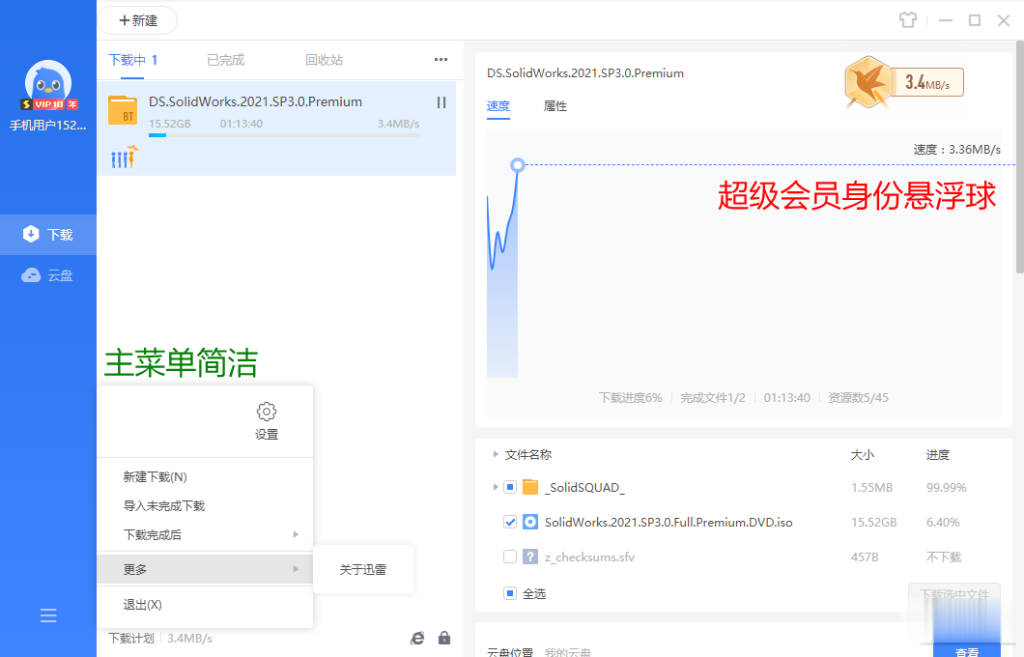Screen dimensions: 1024x657
Task: Click the 我的云盘 location text
Action: [x=568, y=652]
